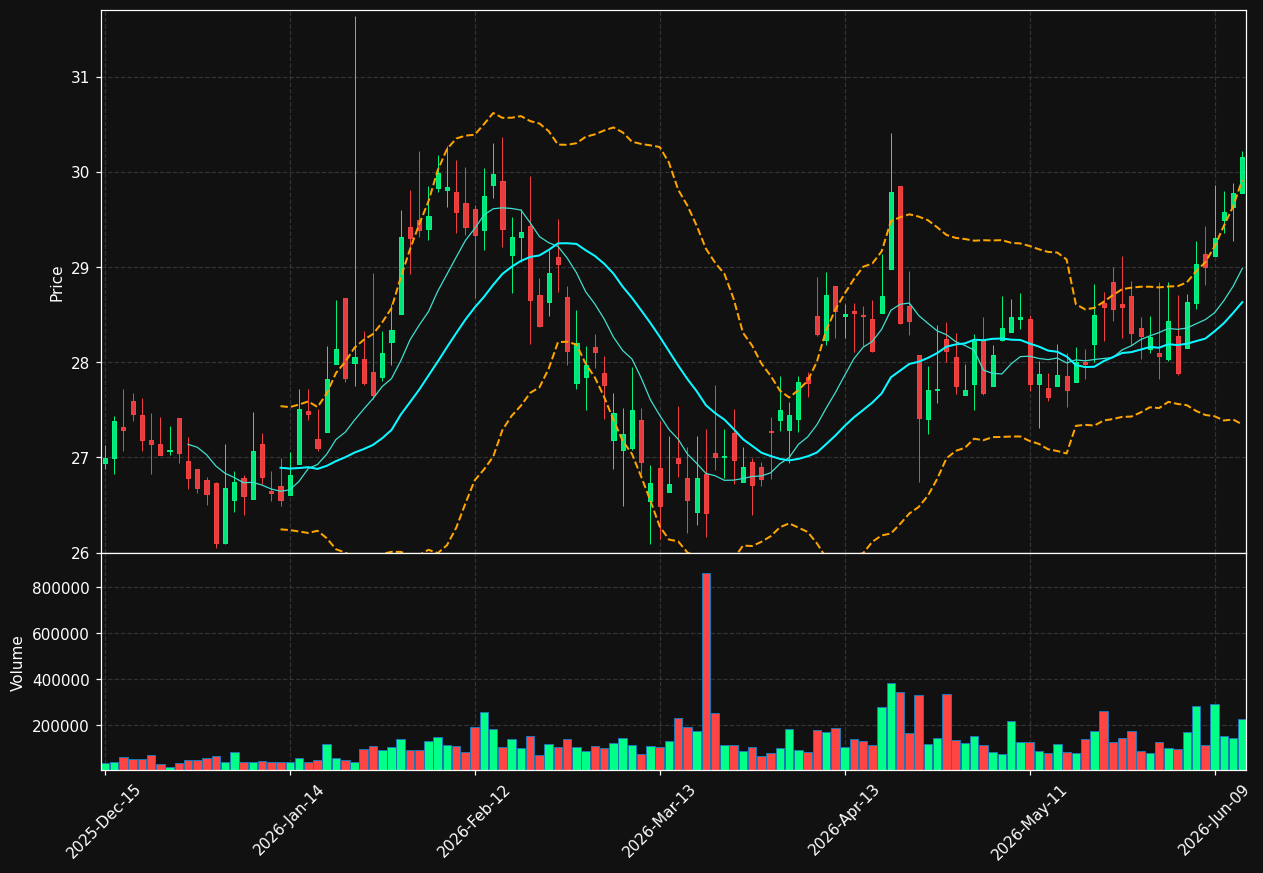The width and height of the screenshot is (1263, 873).
Task: Click the tallest volume bar exceeding 800000
Action: tap(706, 671)
